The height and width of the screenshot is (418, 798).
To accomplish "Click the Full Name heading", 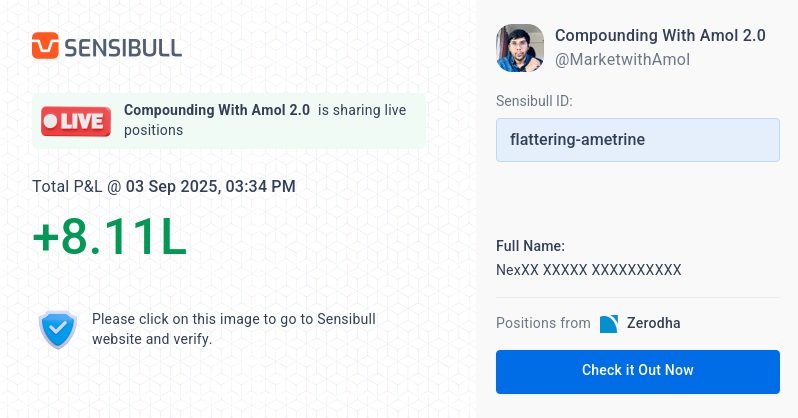I will click(x=530, y=246).
